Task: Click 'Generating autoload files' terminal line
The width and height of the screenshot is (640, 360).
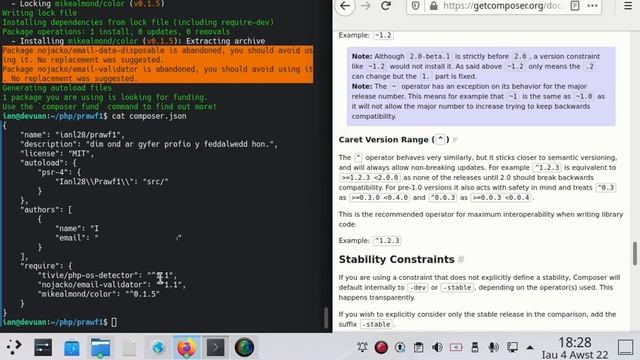Action: tap(57, 88)
